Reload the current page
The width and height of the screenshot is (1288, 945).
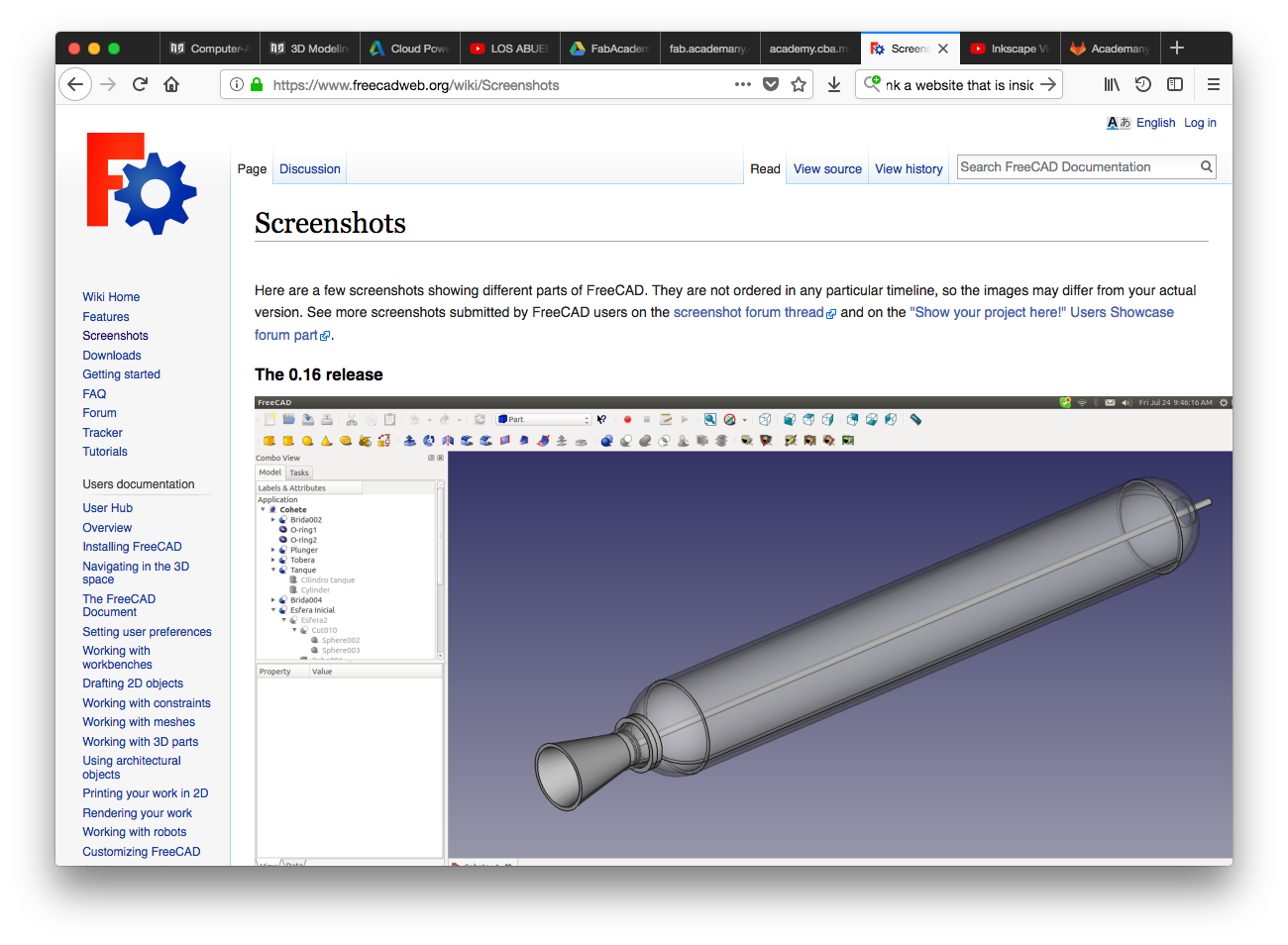140,85
